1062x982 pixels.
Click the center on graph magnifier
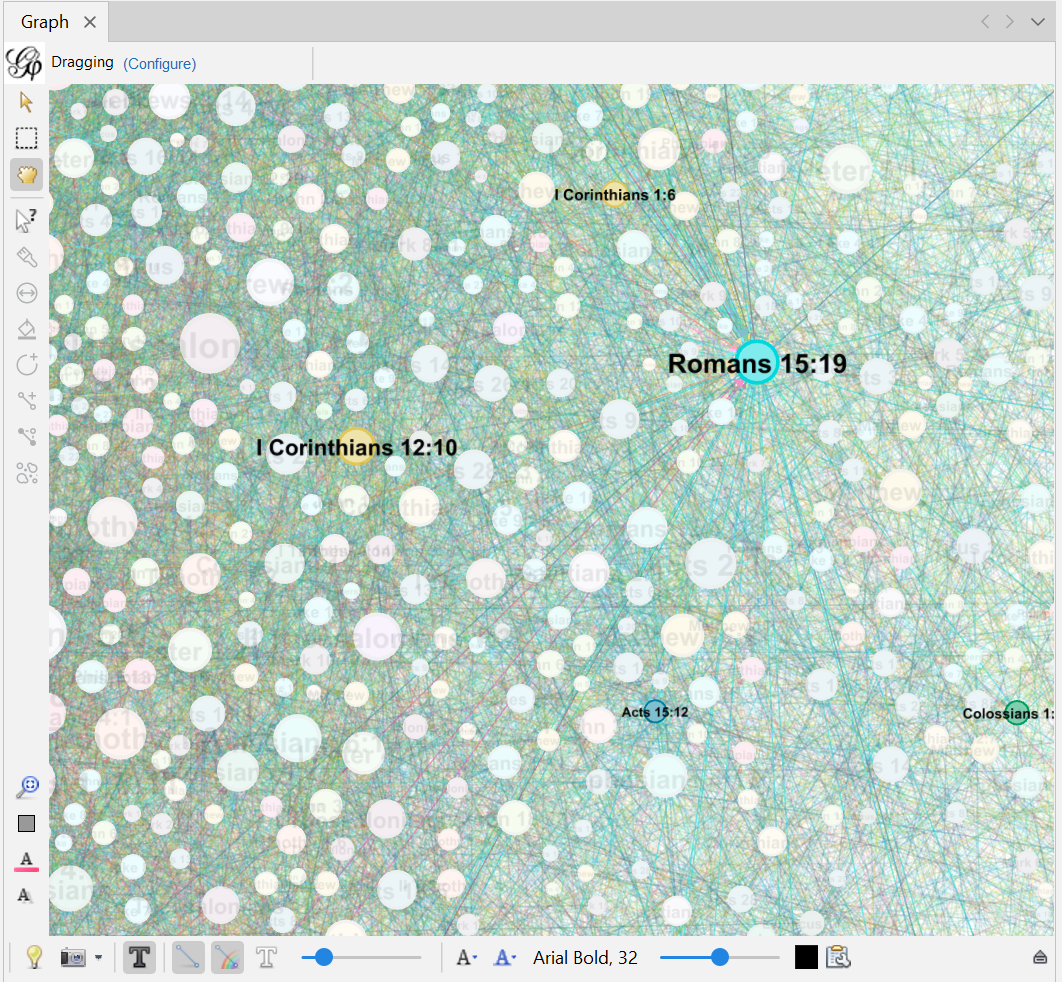coord(27,786)
